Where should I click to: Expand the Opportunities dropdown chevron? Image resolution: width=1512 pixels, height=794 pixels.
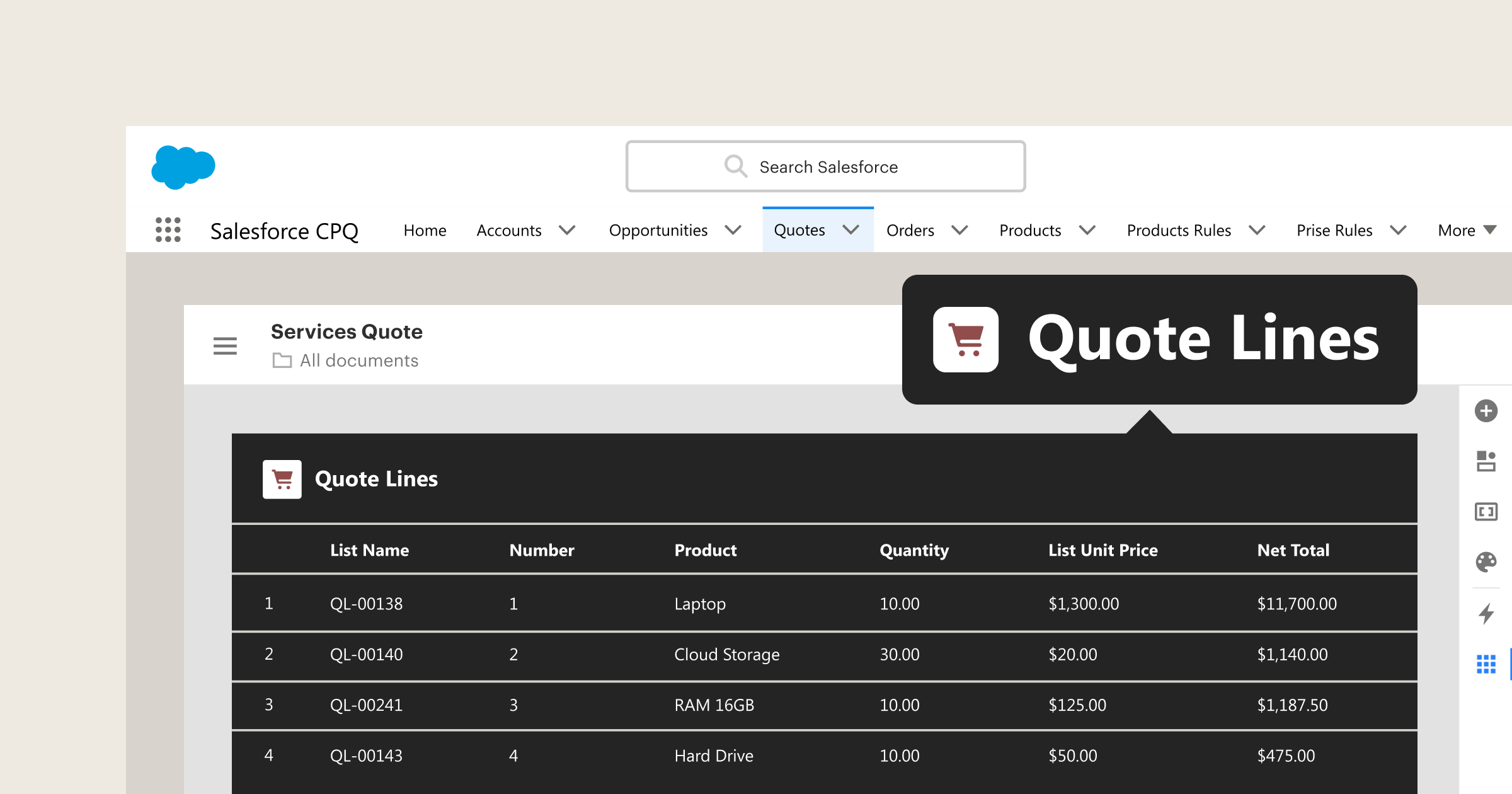coord(733,230)
